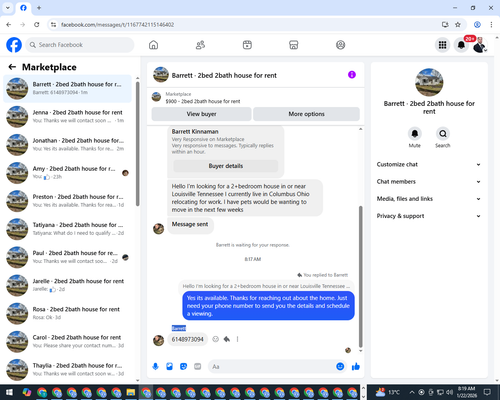Open a new browser tab
500x400 pixels.
(x=39, y=8)
